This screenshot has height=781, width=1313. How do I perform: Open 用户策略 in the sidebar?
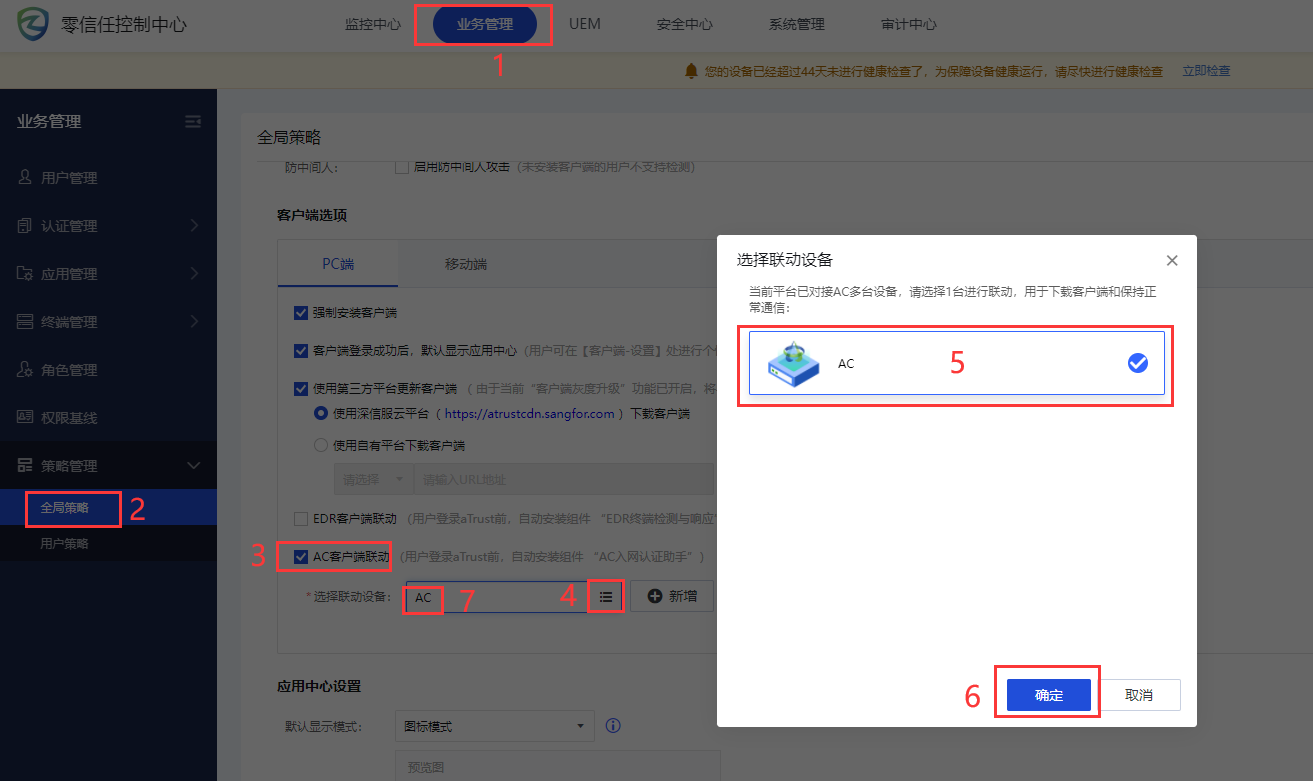[x=65, y=544]
